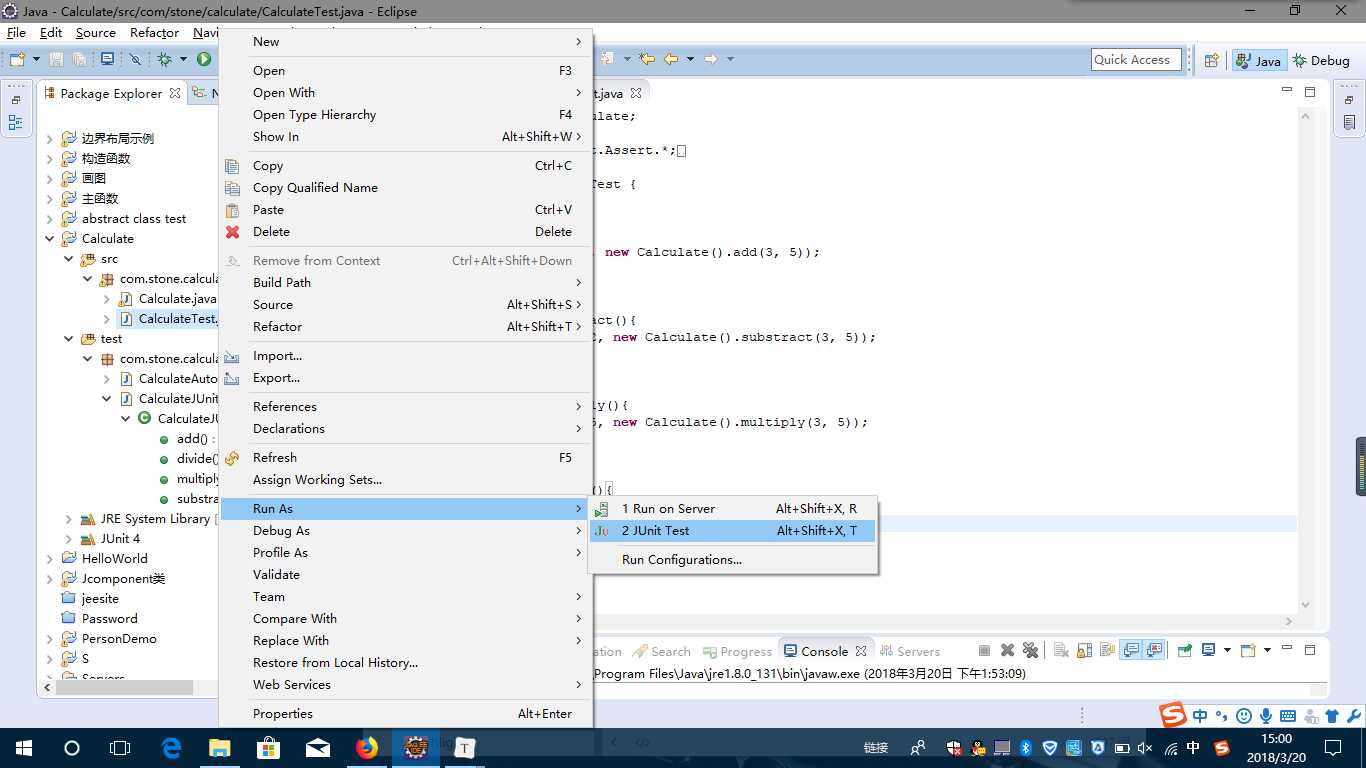Close the CalculateTest.java editor tab
The width and height of the screenshot is (1366, 768).
(x=635, y=93)
